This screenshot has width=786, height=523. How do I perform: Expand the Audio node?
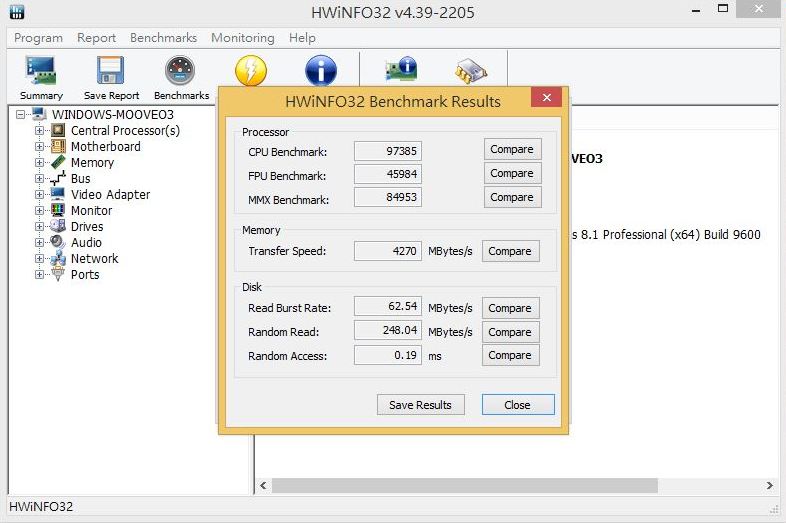[39, 243]
